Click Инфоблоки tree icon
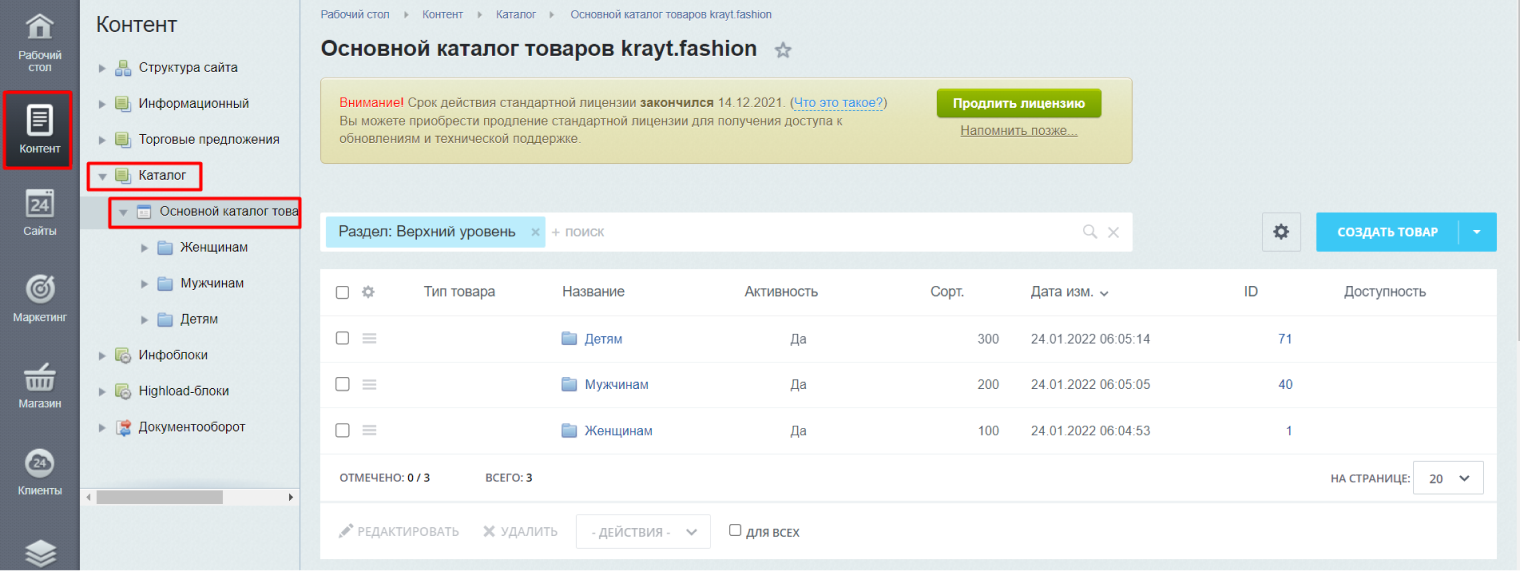 tap(123, 355)
